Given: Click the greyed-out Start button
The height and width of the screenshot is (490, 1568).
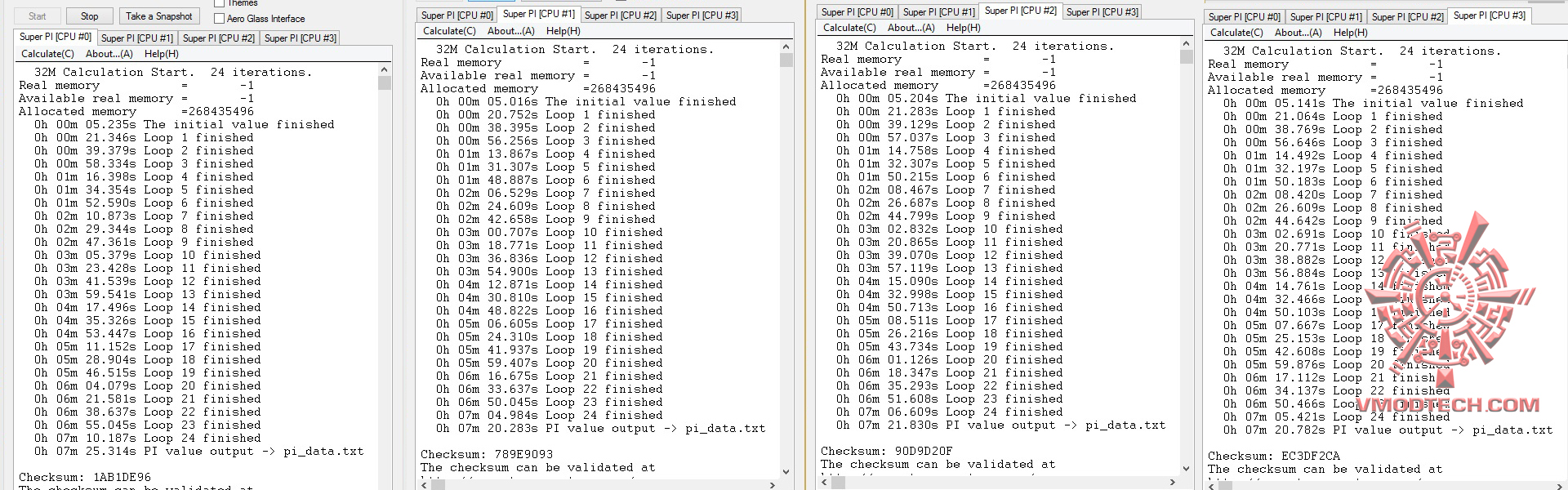Looking at the screenshot, I should point(38,16).
